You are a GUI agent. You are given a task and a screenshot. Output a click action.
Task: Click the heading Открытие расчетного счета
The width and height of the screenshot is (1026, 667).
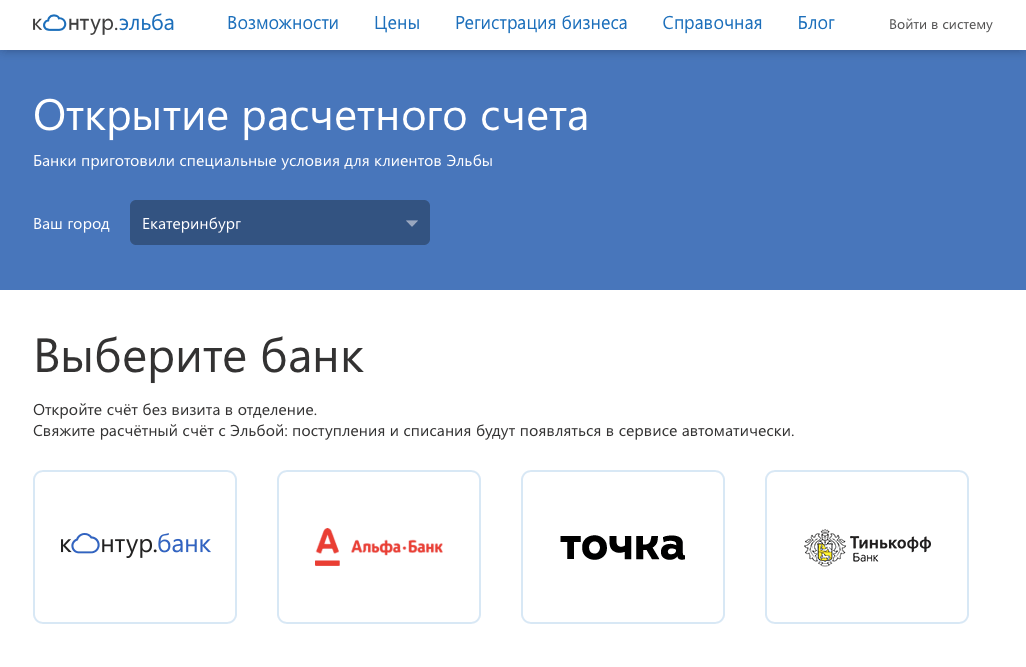click(x=311, y=117)
